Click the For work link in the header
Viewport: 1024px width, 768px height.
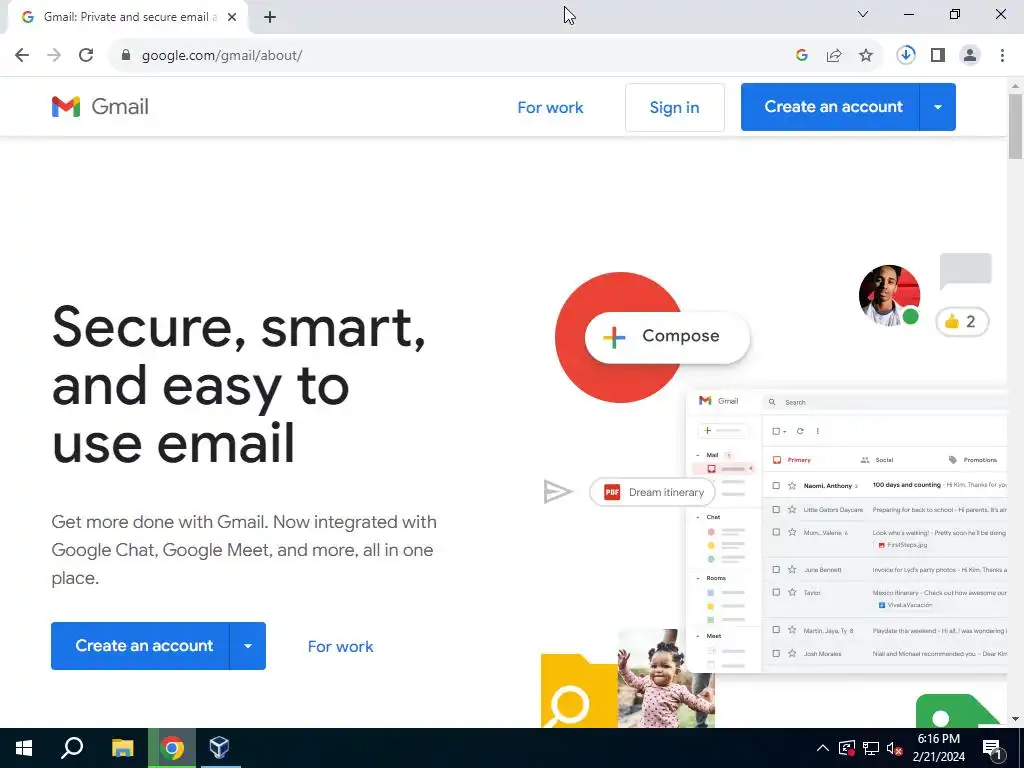(550, 108)
